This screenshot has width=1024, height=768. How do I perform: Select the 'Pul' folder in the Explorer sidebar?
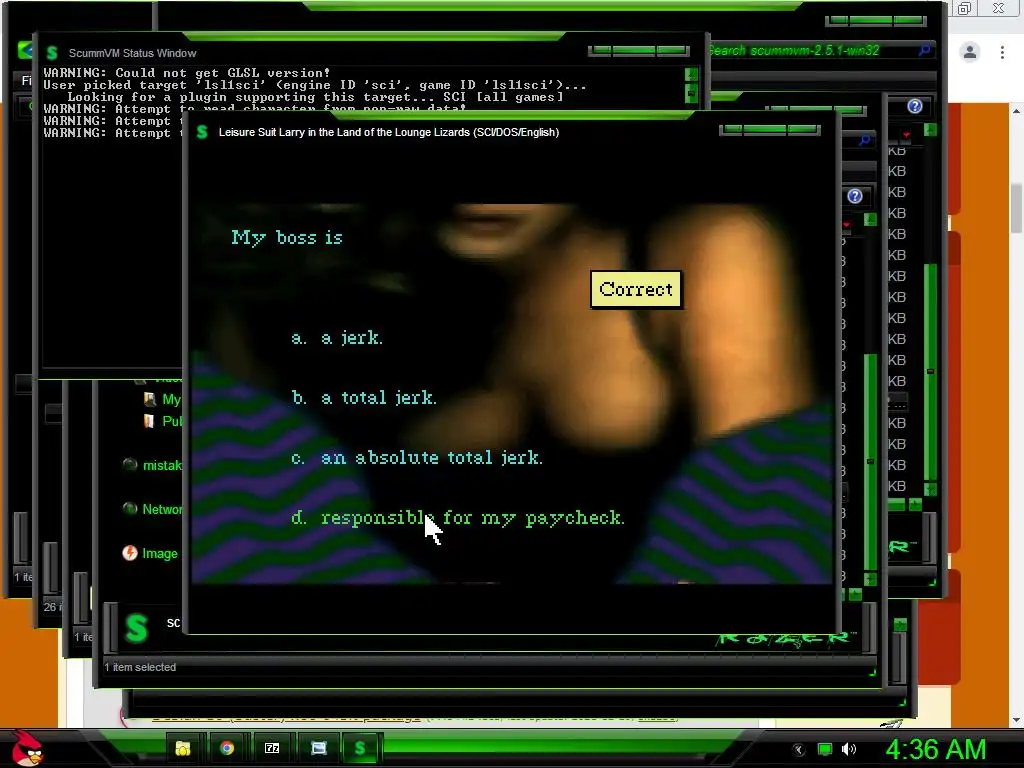tap(163, 421)
